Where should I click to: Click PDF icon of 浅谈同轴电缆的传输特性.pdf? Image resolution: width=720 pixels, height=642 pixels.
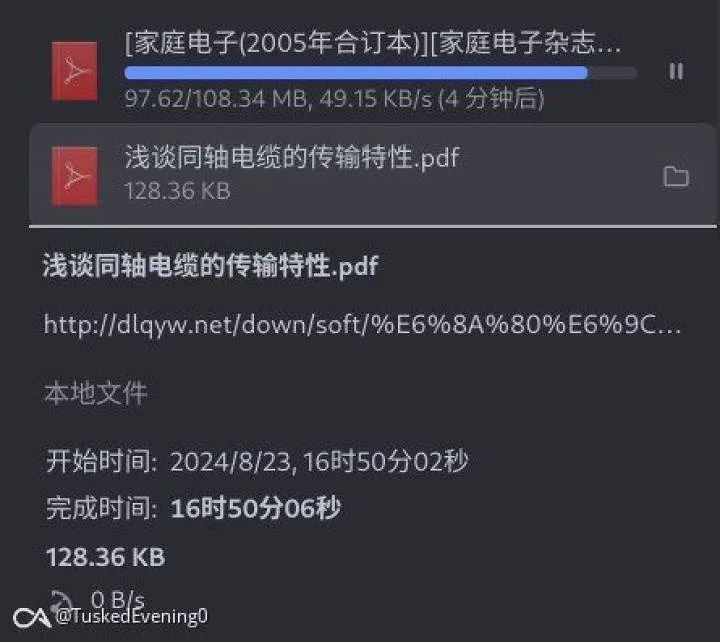point(74,176)
